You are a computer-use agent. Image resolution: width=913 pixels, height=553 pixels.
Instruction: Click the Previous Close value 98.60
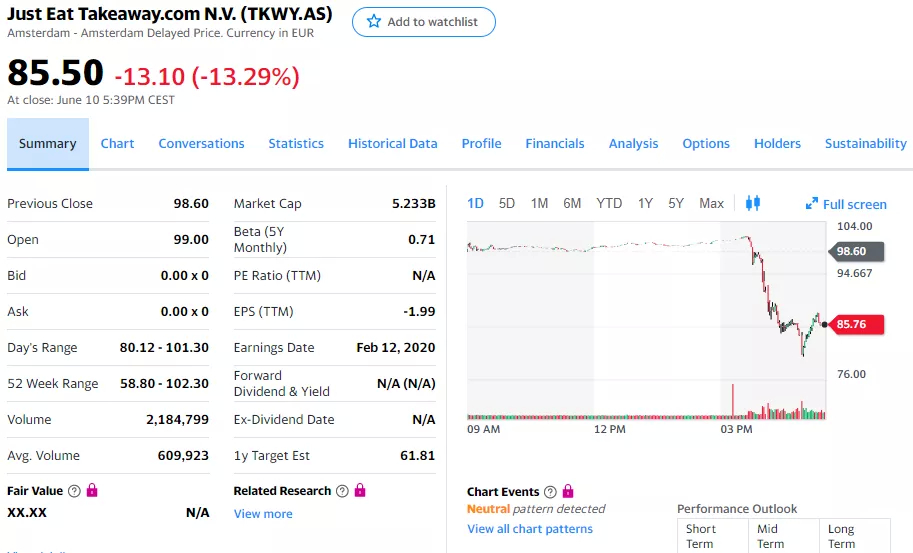point(191,204)
